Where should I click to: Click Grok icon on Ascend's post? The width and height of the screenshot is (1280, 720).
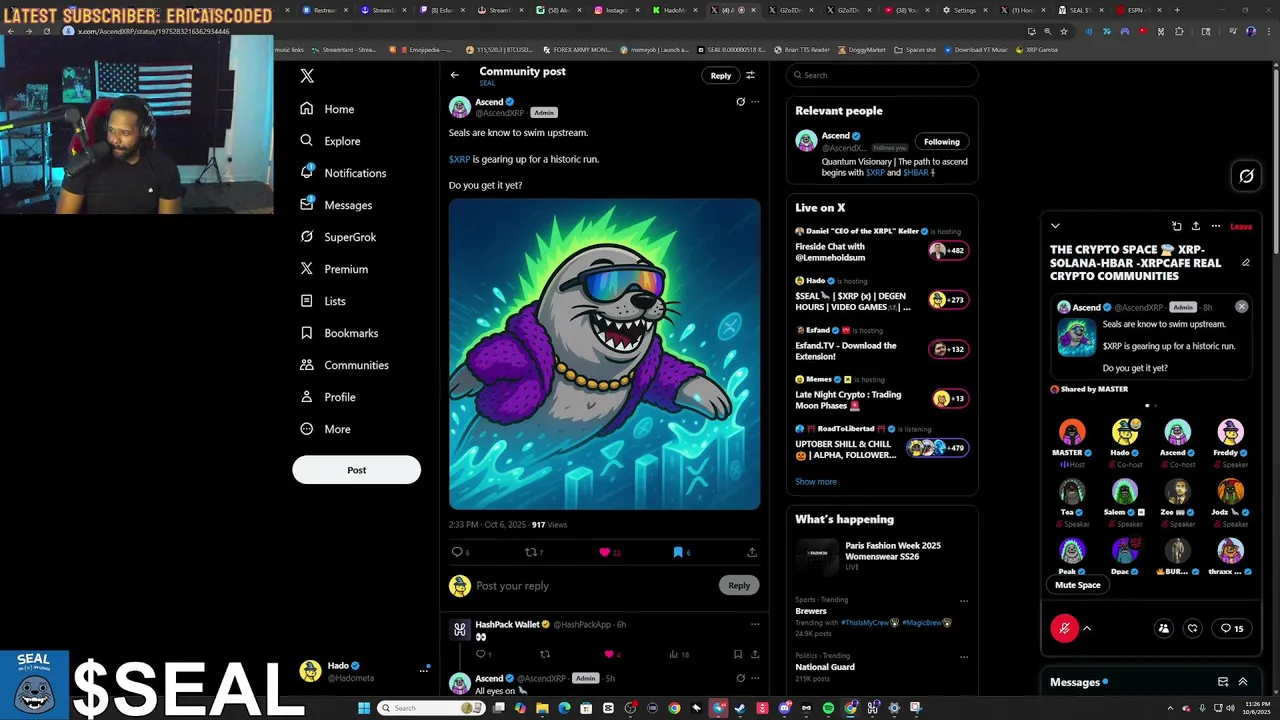[740, 102]
